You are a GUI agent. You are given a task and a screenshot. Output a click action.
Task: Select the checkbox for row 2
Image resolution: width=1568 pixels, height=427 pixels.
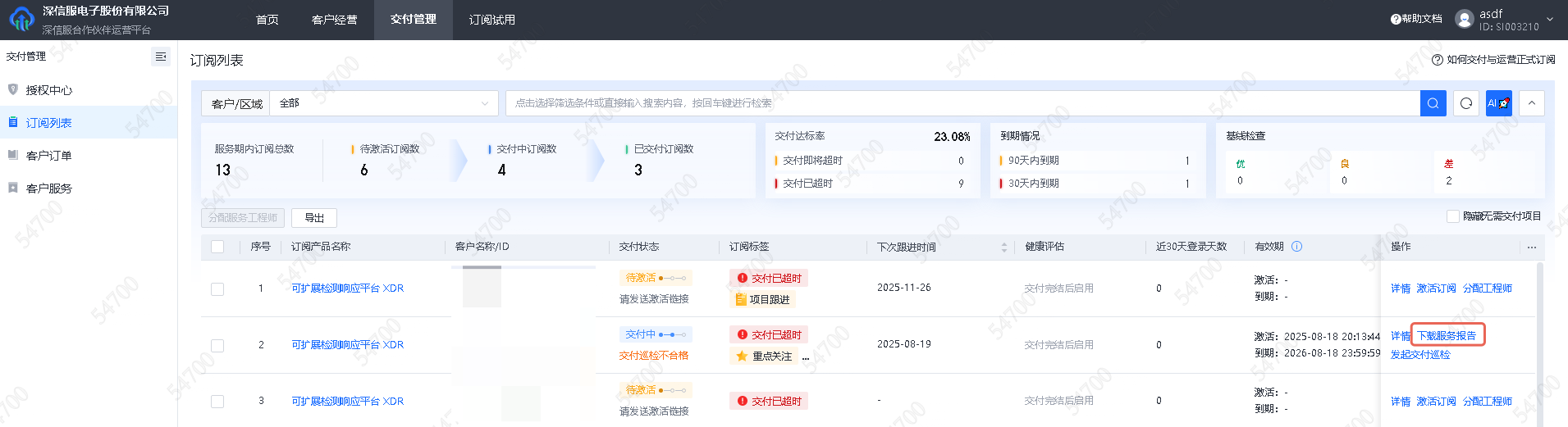(217, 346)
